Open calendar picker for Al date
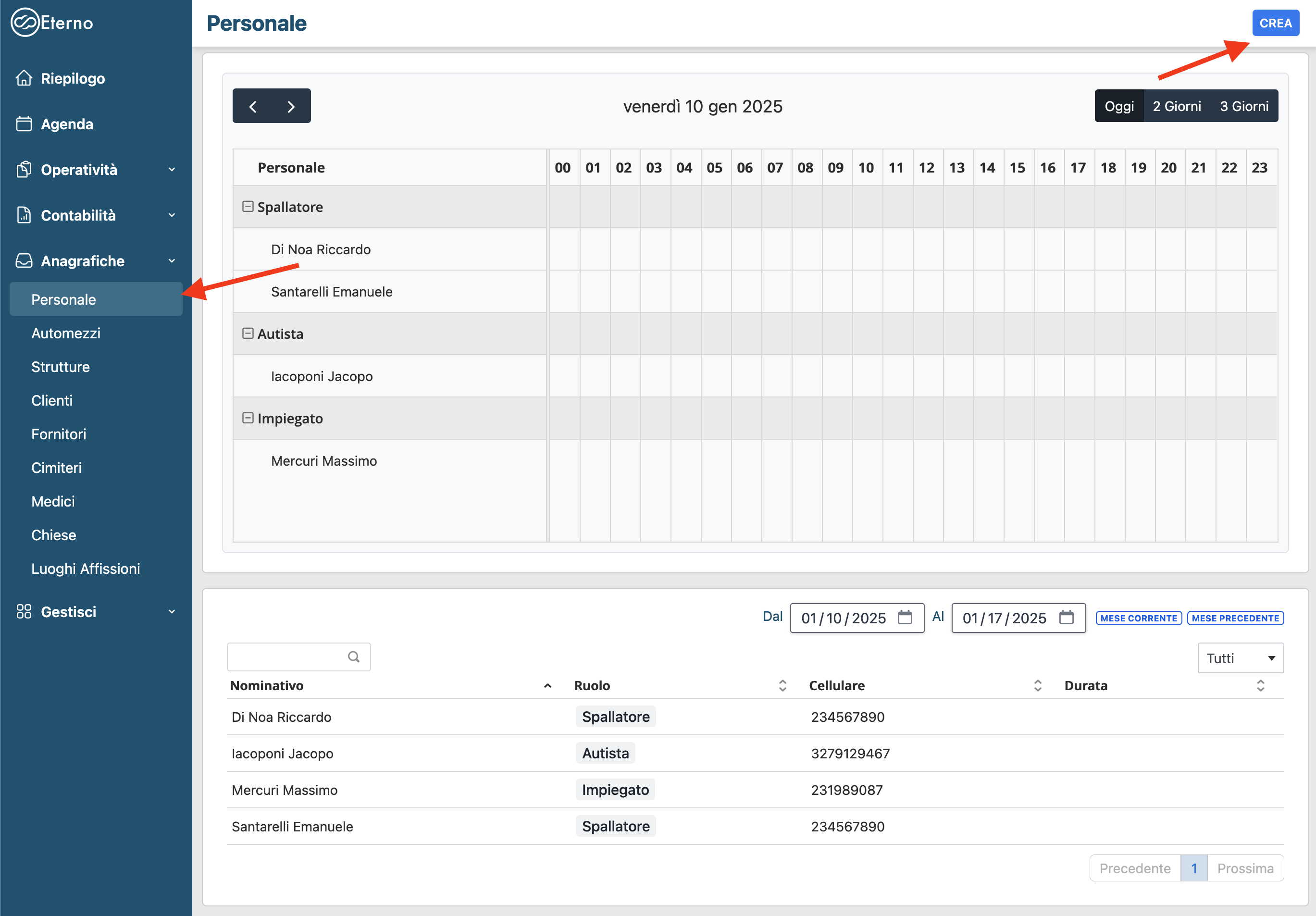Viewport: 1316px width, 916px height. tap(1066, 618)
